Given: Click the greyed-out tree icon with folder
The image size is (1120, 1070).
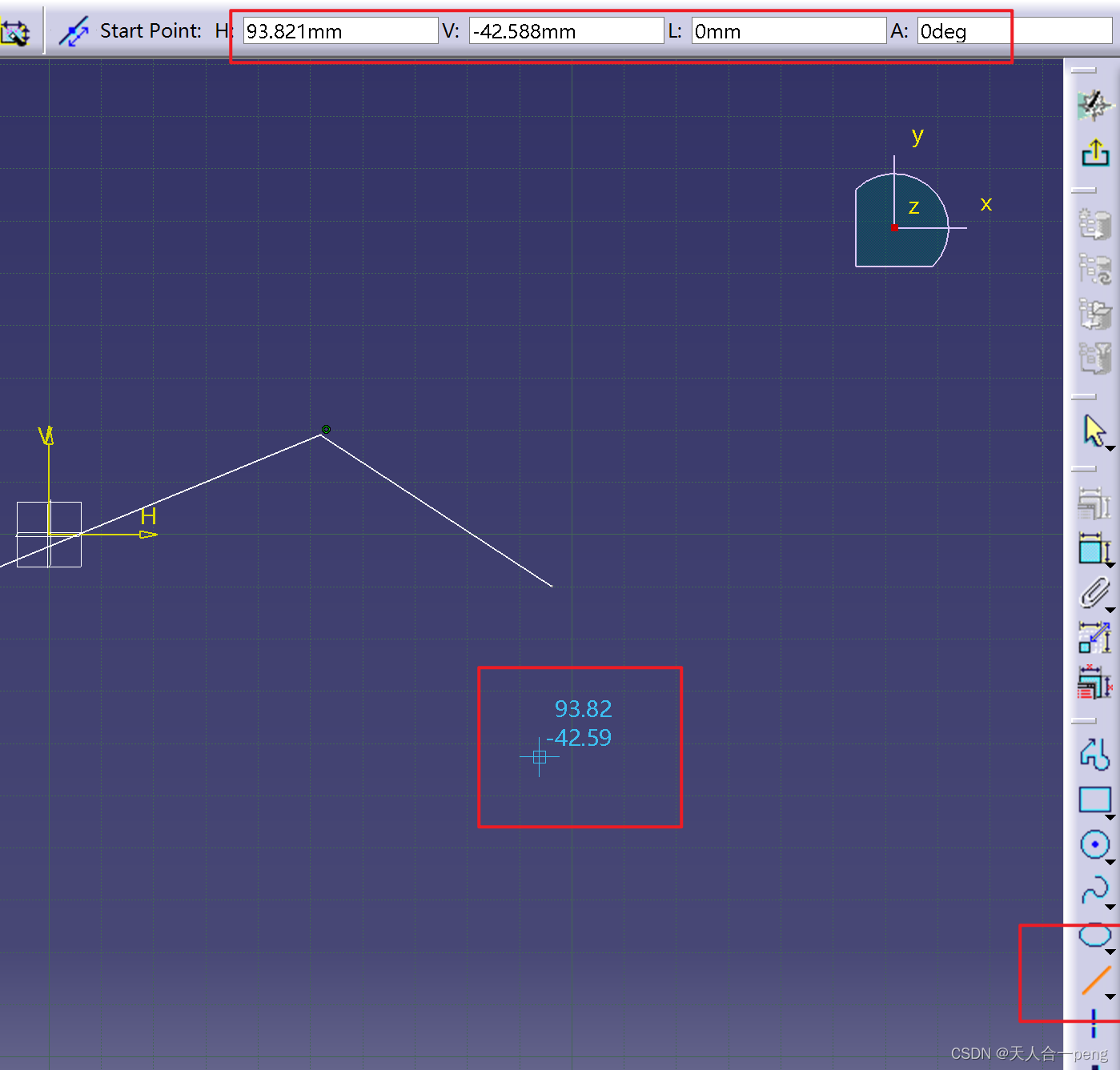Looking at the screenshot, I should point(1094,314).
